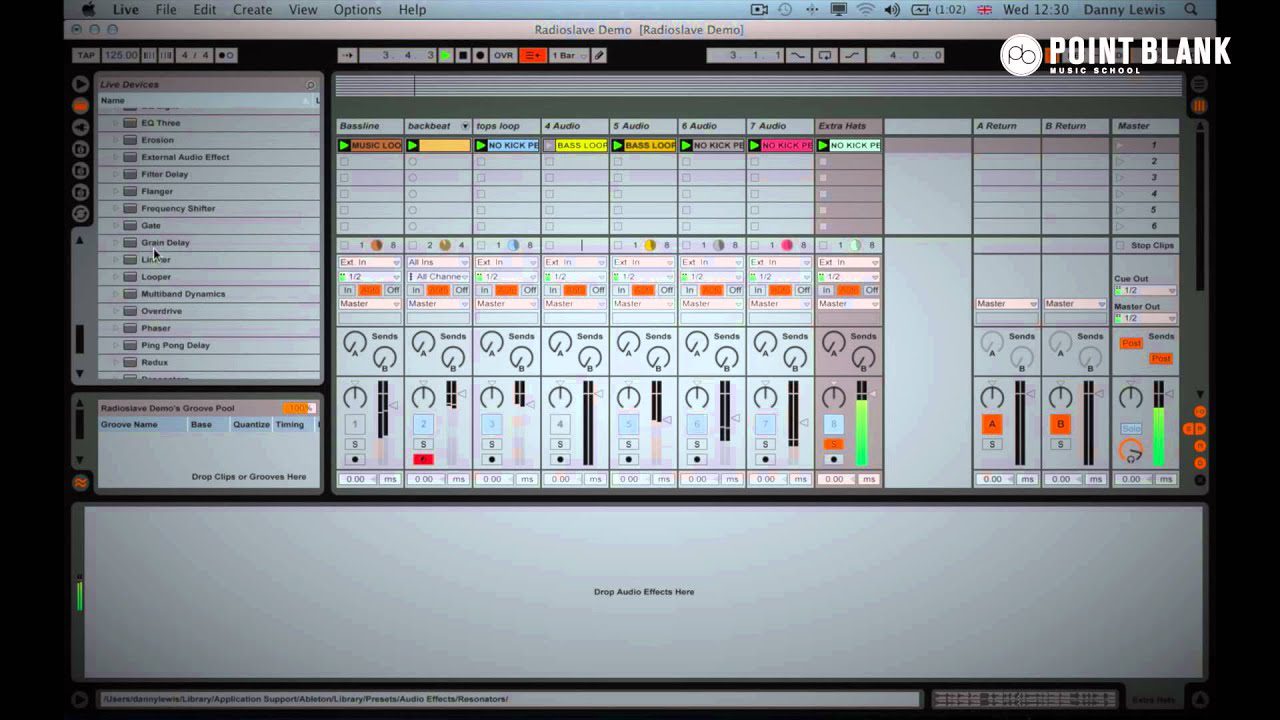Open the Create menu
The width and height of the screenshot is (1280, 720).
252,10
